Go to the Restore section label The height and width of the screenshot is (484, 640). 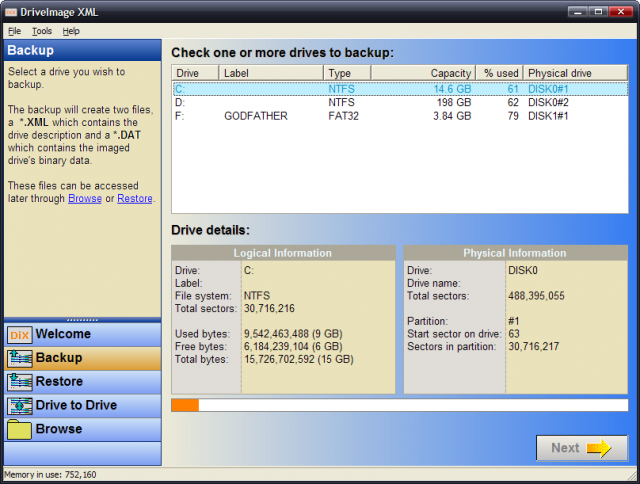pos(59,381)
